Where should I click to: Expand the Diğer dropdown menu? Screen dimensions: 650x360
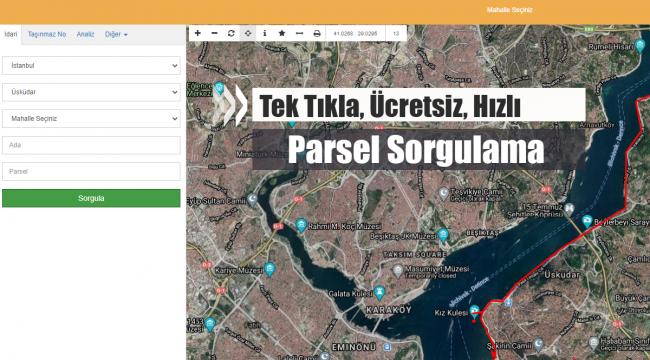pos(116,34)
